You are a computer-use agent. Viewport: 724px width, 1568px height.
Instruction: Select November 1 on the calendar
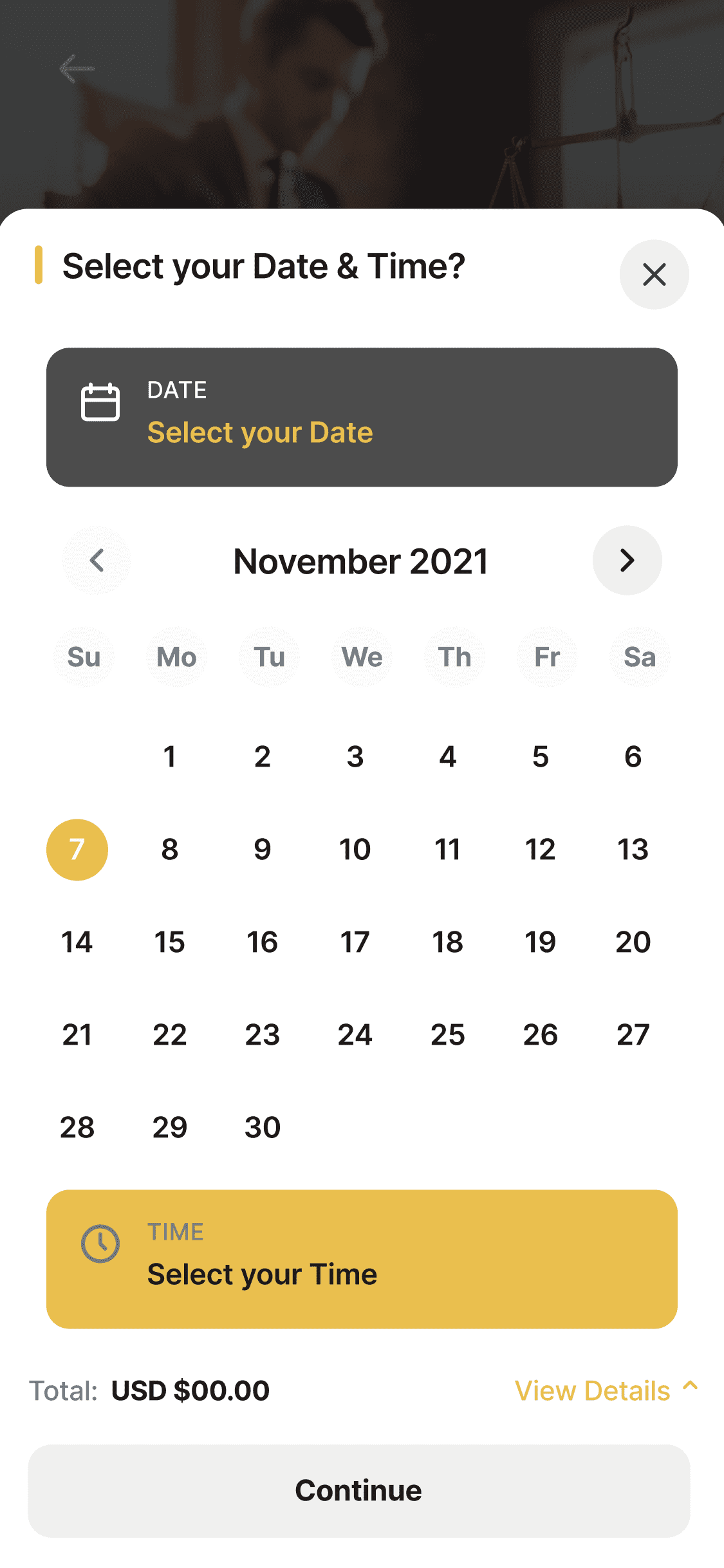(170, 757)
